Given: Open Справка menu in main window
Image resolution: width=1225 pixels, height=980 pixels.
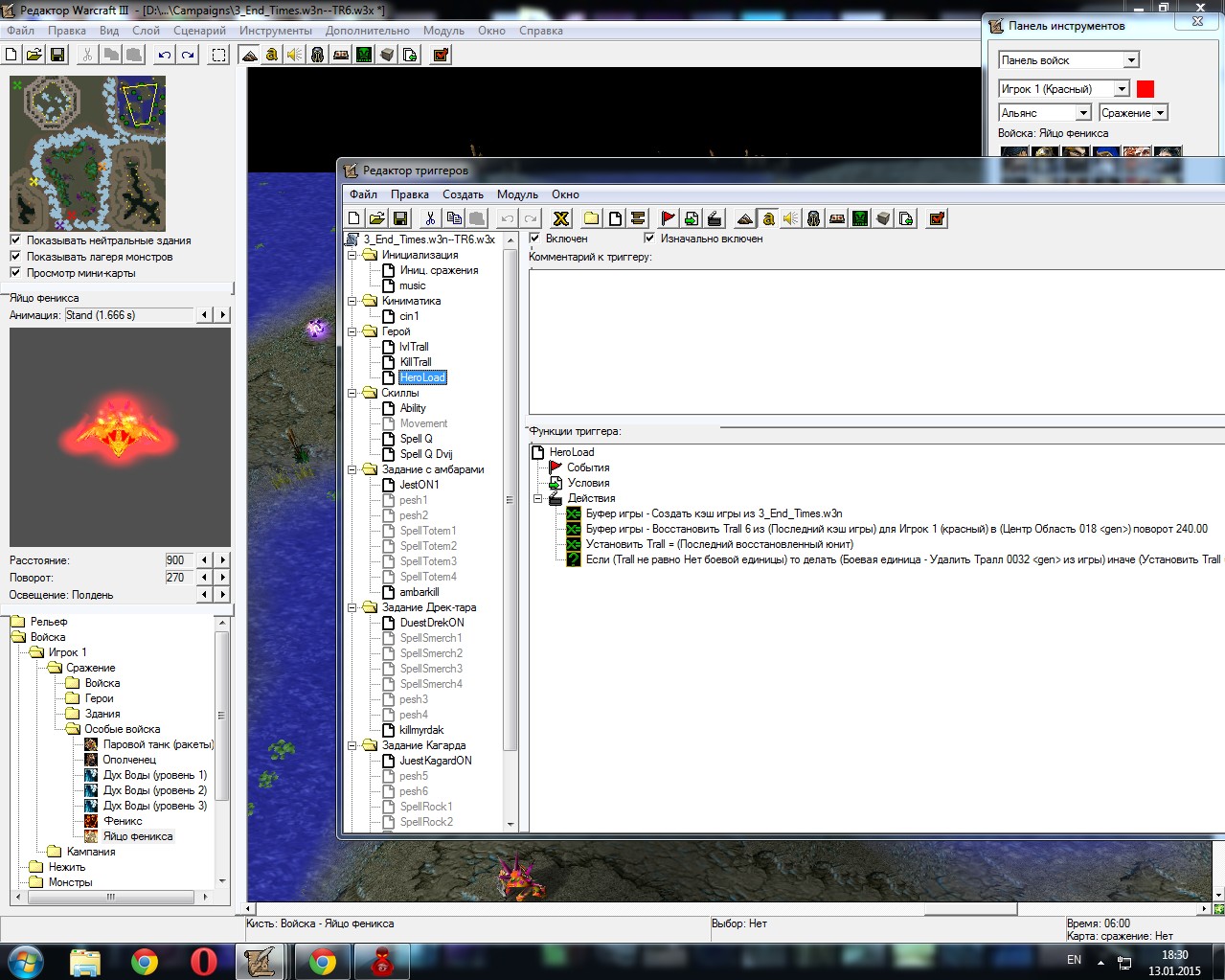Looking at the screenshot, I should [x=541, y=31].
